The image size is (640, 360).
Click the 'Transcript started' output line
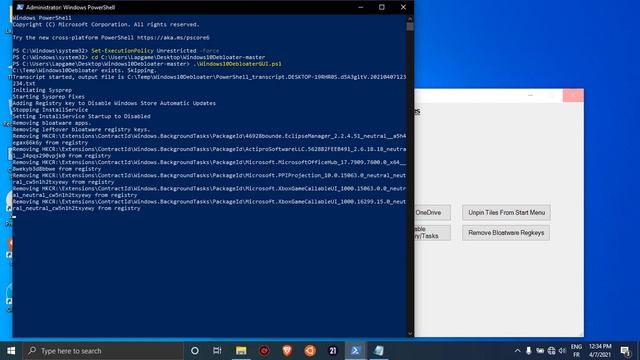(x=209, y=80)
